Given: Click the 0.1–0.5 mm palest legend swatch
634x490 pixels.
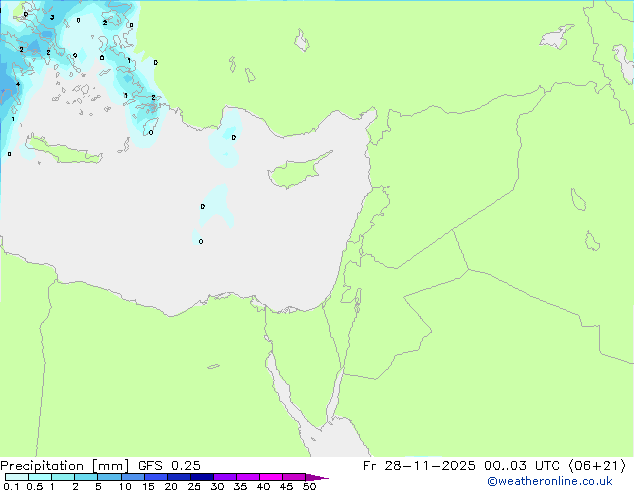Looking at the screenshot, I should click(17, 477).
